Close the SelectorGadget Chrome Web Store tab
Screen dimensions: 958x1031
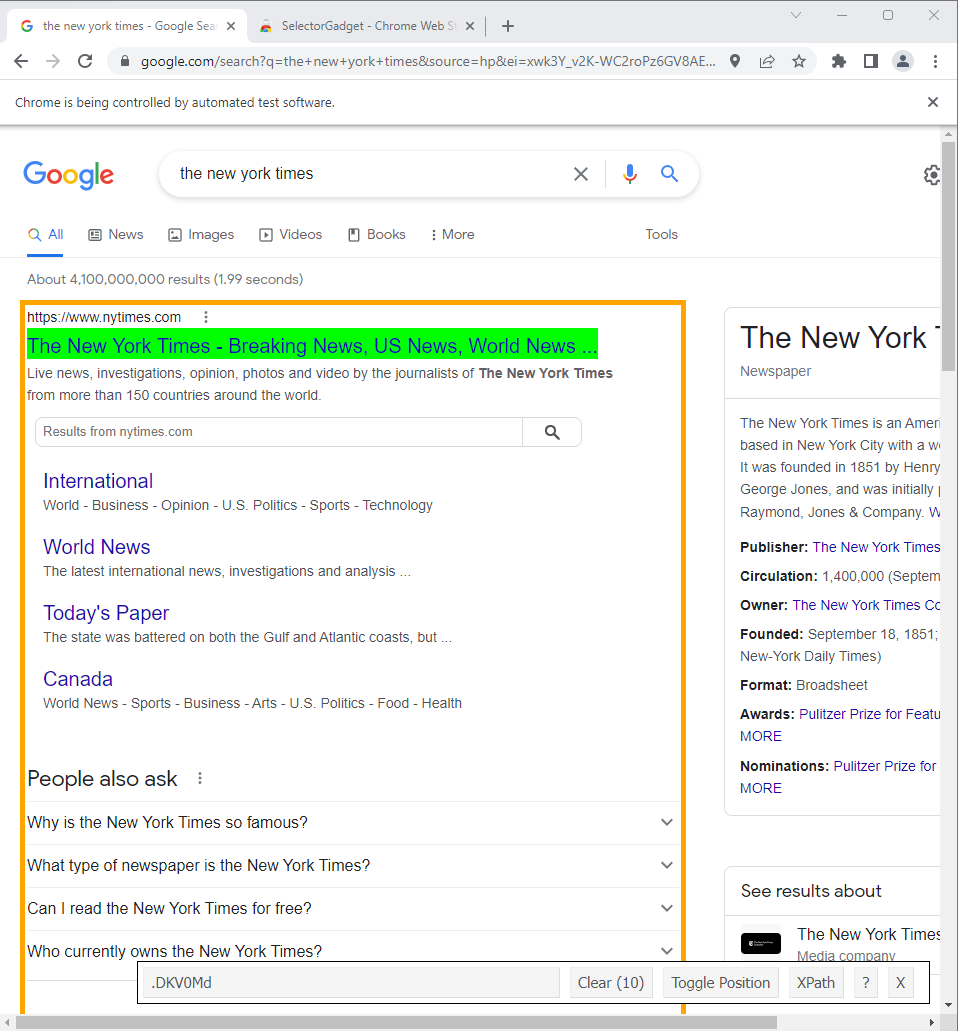(469, 26)
